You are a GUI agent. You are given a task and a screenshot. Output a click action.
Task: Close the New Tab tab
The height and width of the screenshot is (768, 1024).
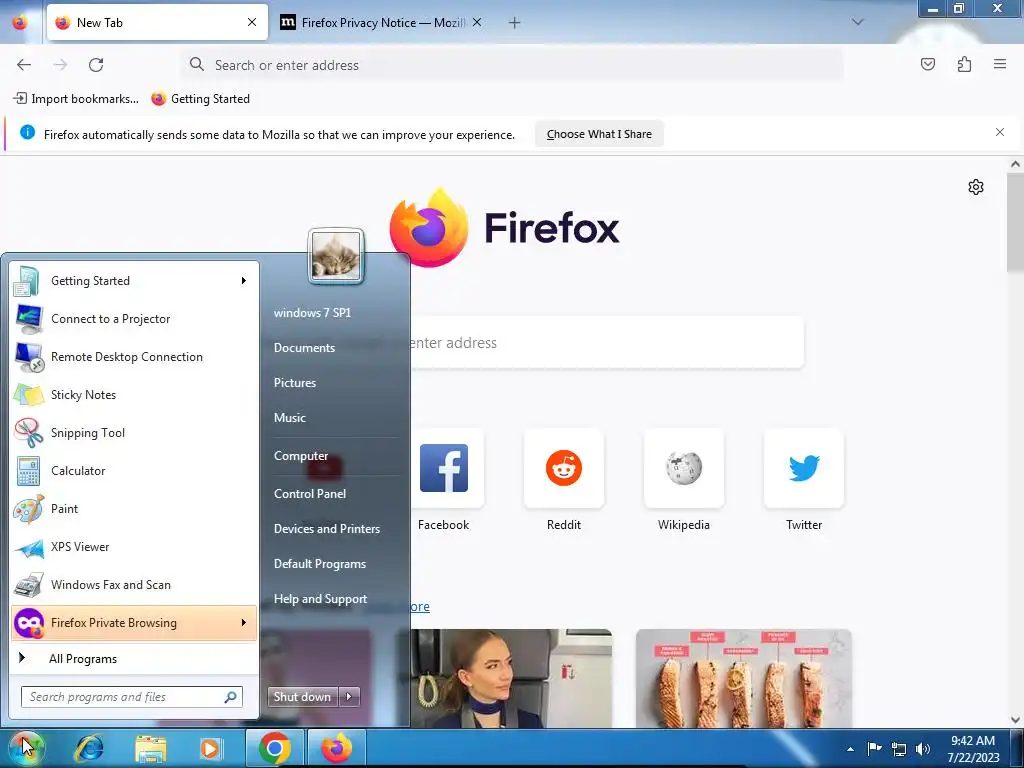point(251,22)
